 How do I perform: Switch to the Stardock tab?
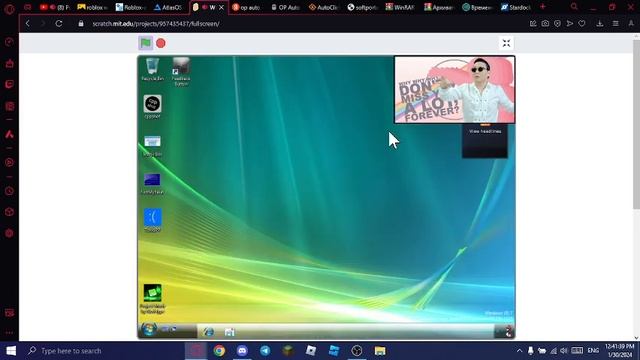coord(516,7)
